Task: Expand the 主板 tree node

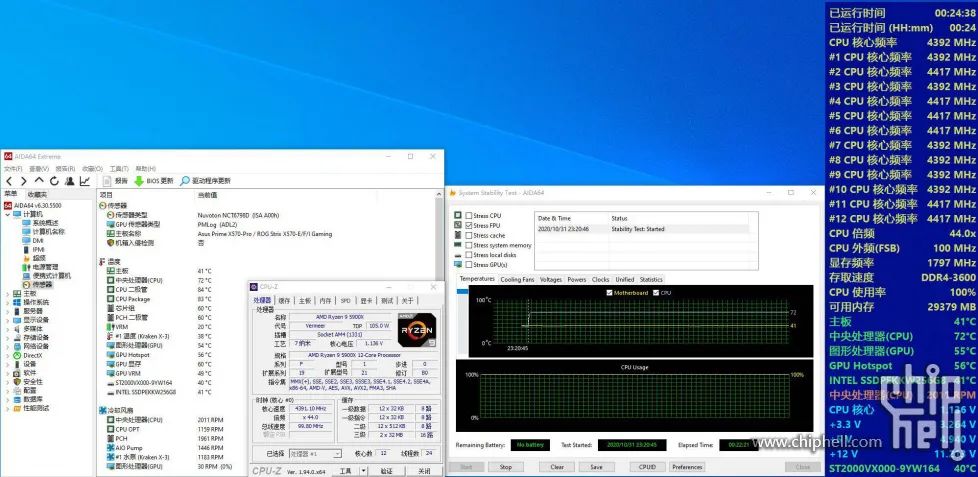Action: tap(7, 293)
